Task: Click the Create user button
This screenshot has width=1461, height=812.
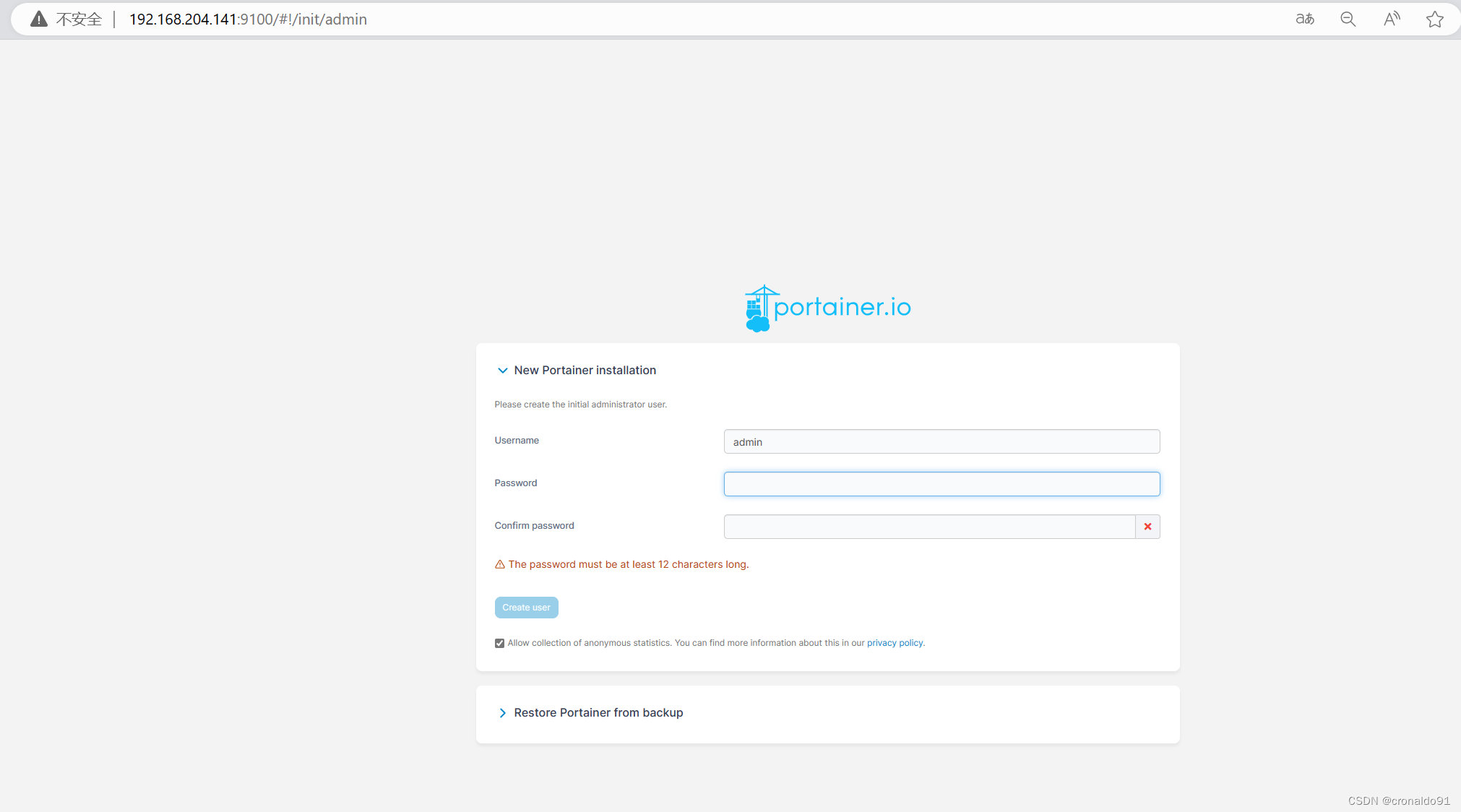Action: [x=526, y=608]
